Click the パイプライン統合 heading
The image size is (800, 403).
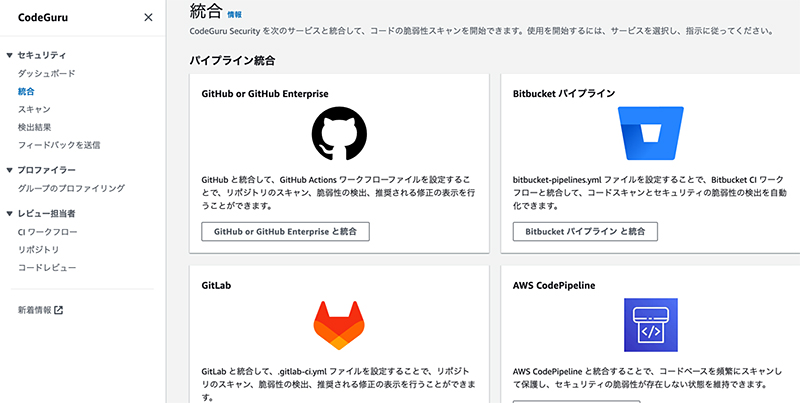[x=232, y=60]
